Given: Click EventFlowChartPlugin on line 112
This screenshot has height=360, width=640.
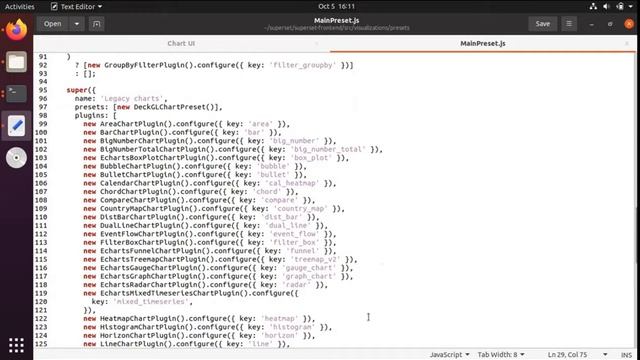Looking at the screenshot, I should pyautogui.click(x=140, y=234).
